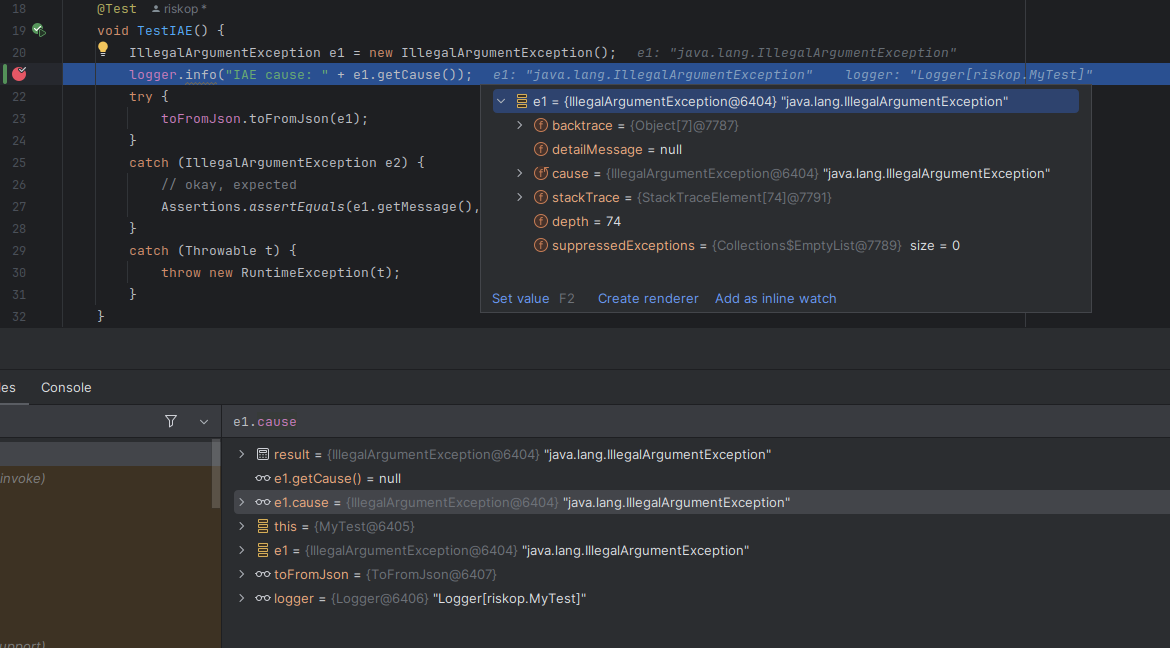Select the e1.getCause() = null watch row
The width and height of the screenshot is (1170, 648).
coord(701,479)
